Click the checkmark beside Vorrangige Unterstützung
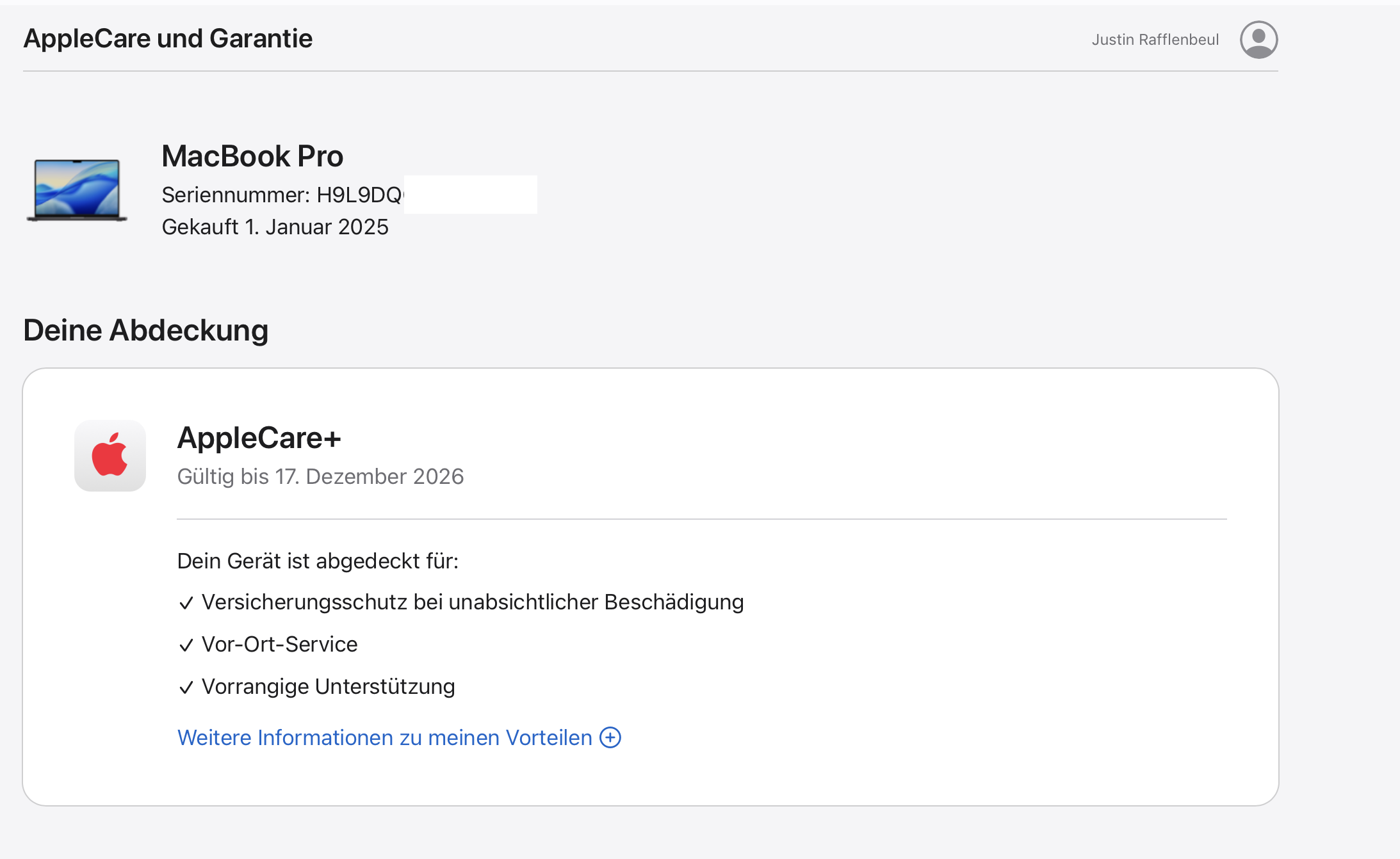The height and width of the screenshot is (859, 1400). coord(186,687)
